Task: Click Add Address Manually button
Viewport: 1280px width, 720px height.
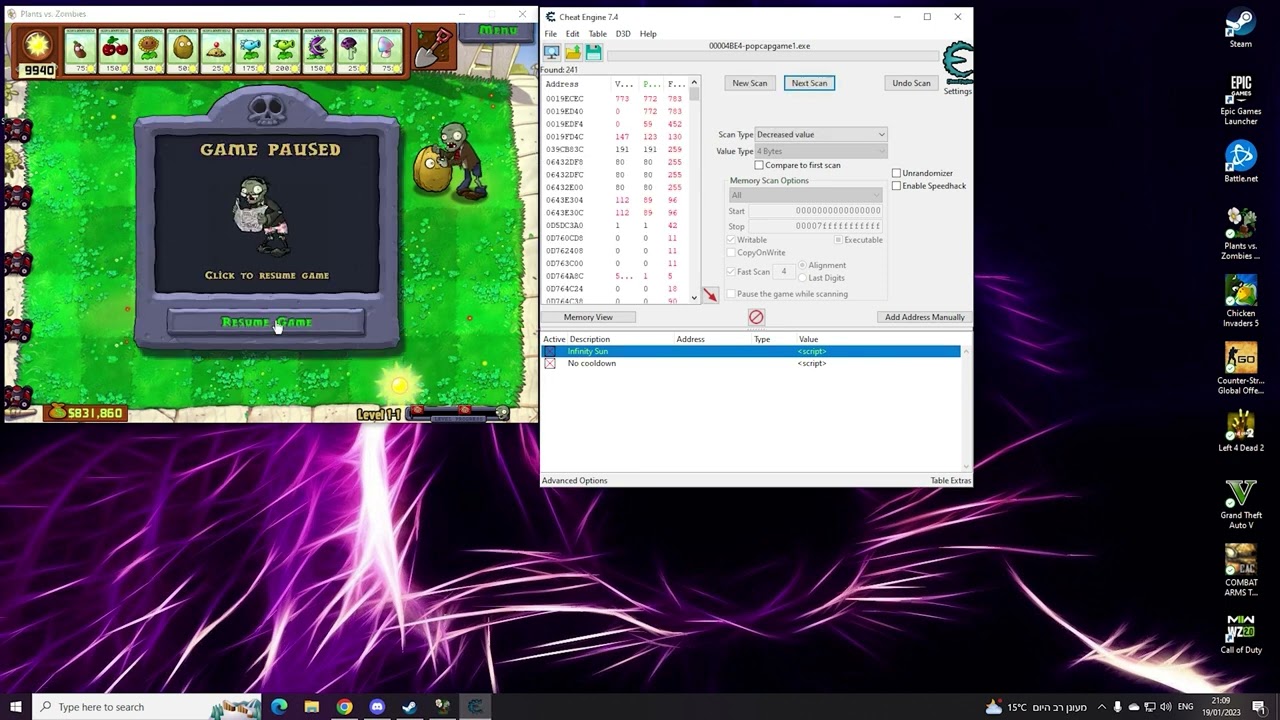Action: pos(924,317)
